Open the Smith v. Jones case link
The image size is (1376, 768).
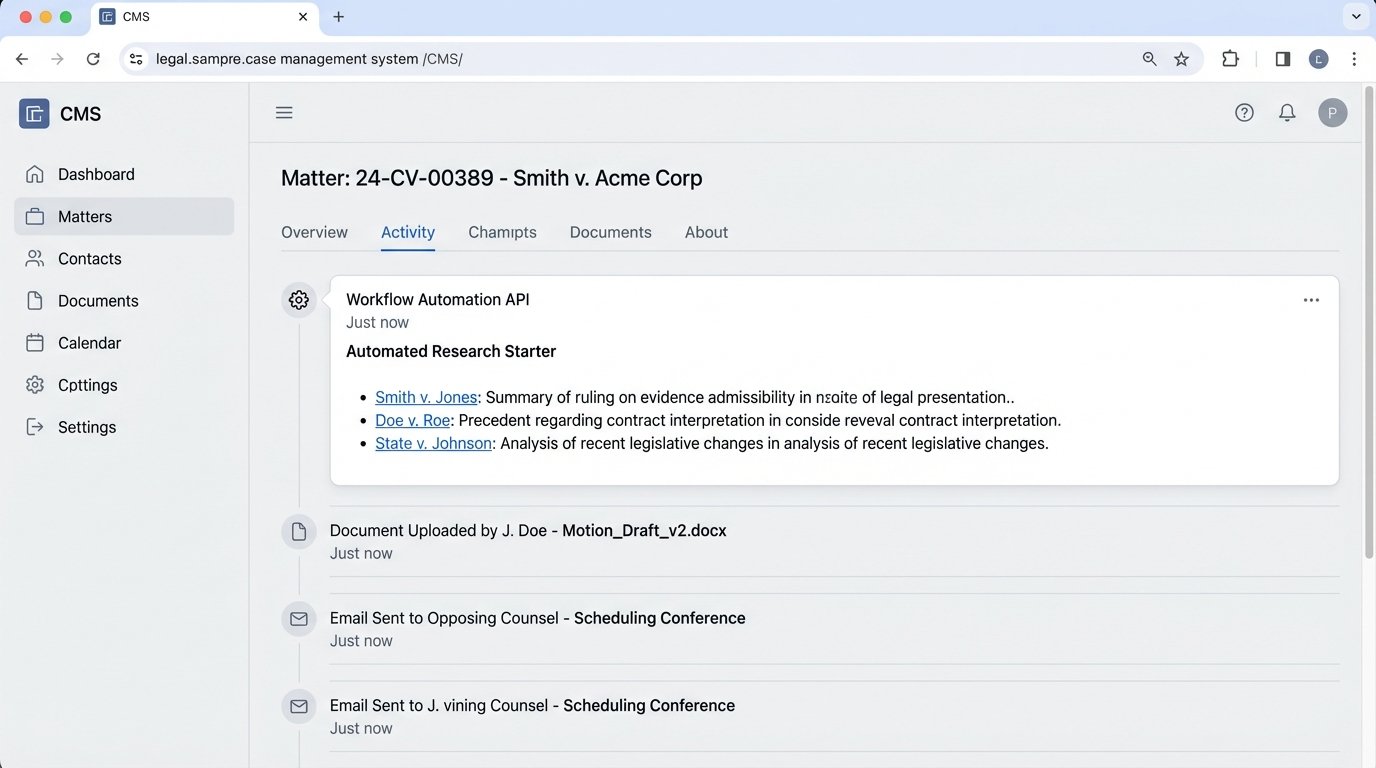pyautogui.click(x=425, y=396)
